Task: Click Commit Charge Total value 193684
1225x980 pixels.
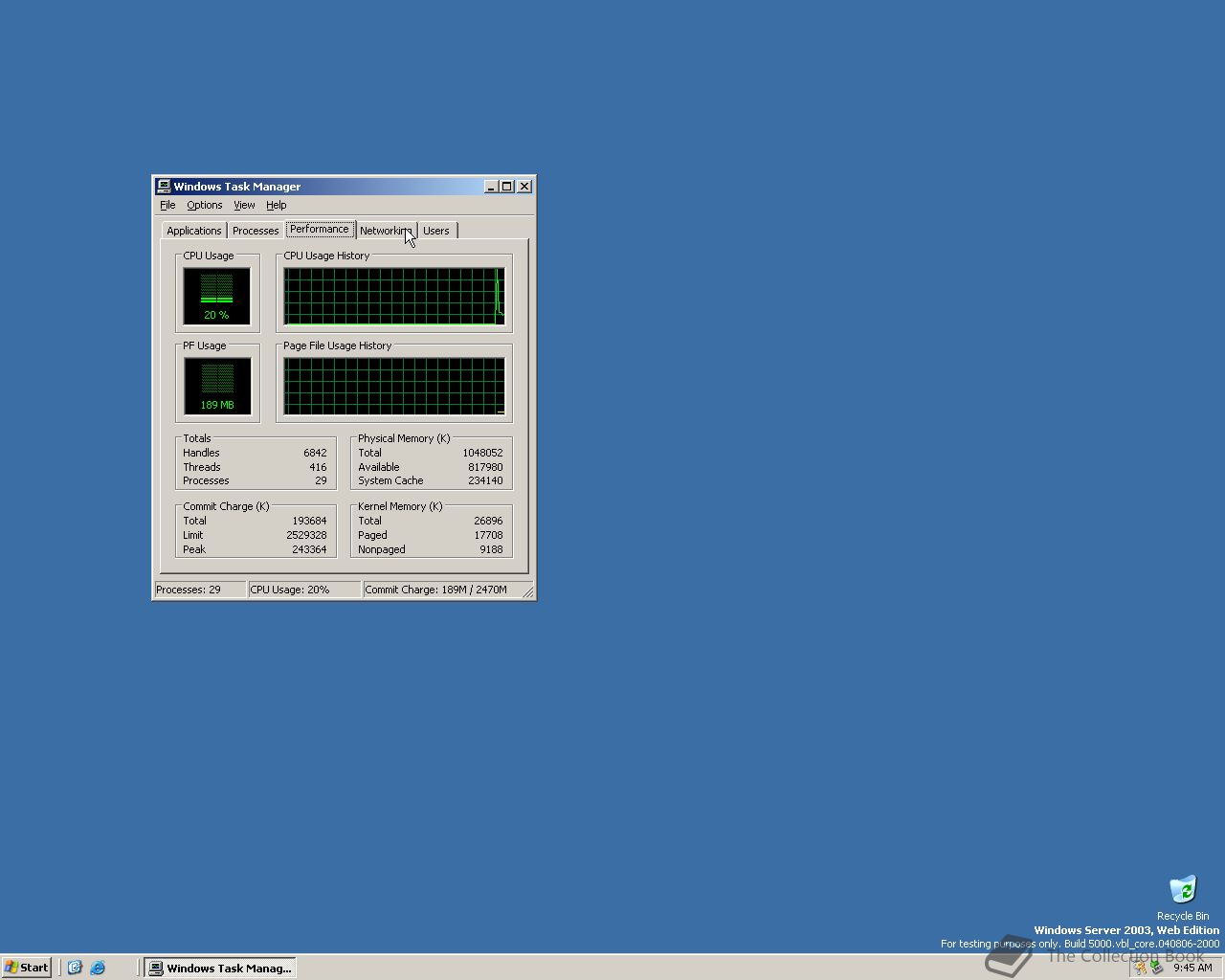Action: coord(309,521)
